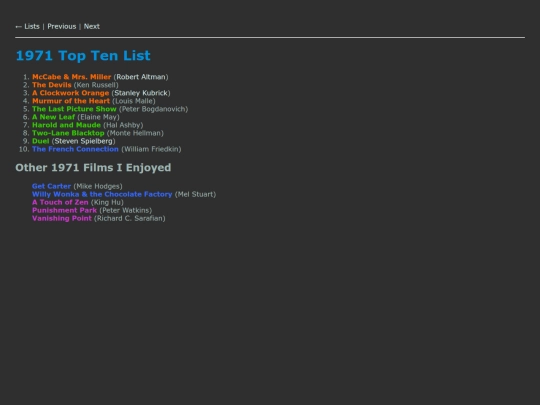Click the 1971 Top Ten List heading

pyautogui.click(x=83, y=55)
